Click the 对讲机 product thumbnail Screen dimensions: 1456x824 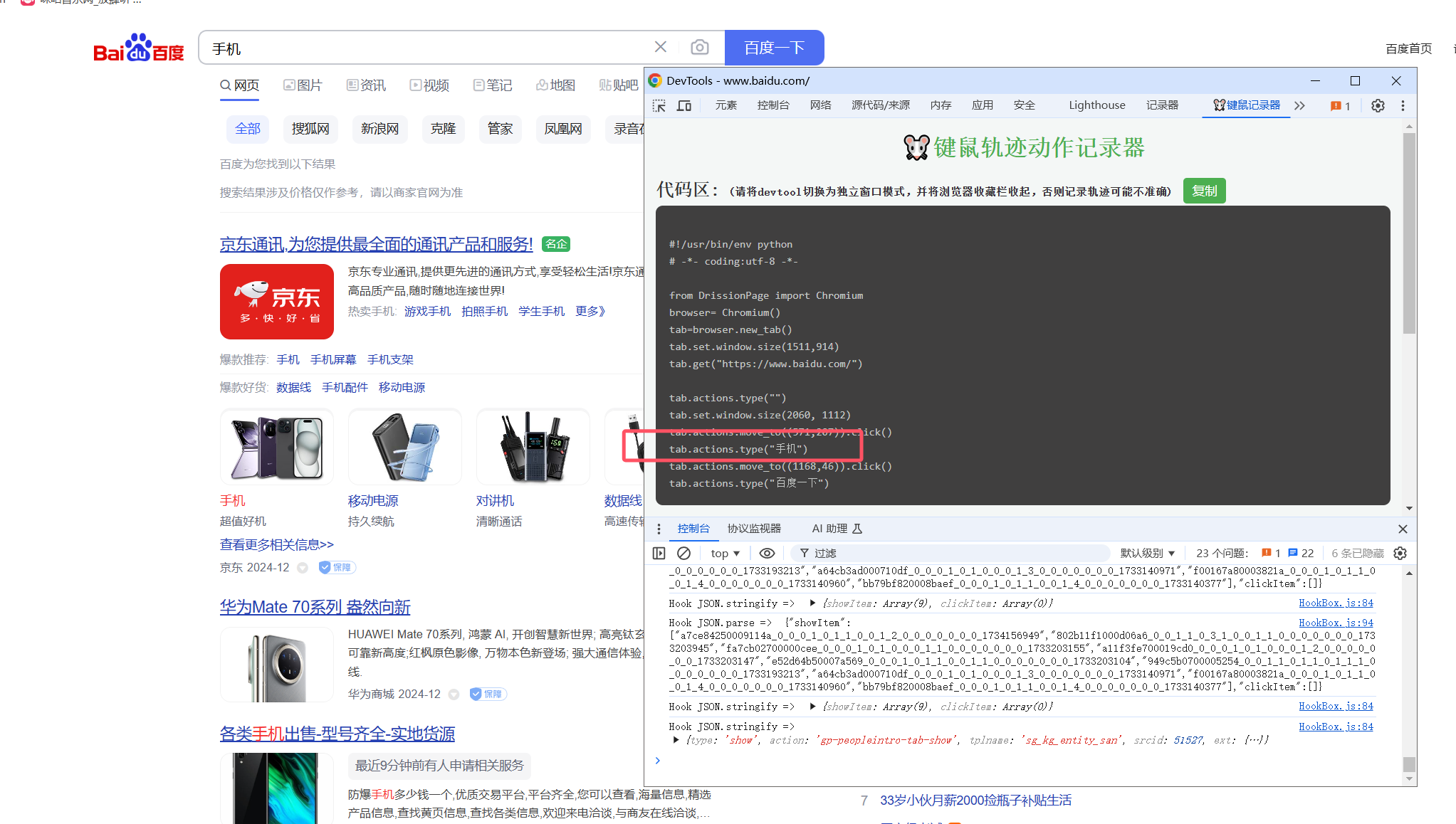coord(533,447)
